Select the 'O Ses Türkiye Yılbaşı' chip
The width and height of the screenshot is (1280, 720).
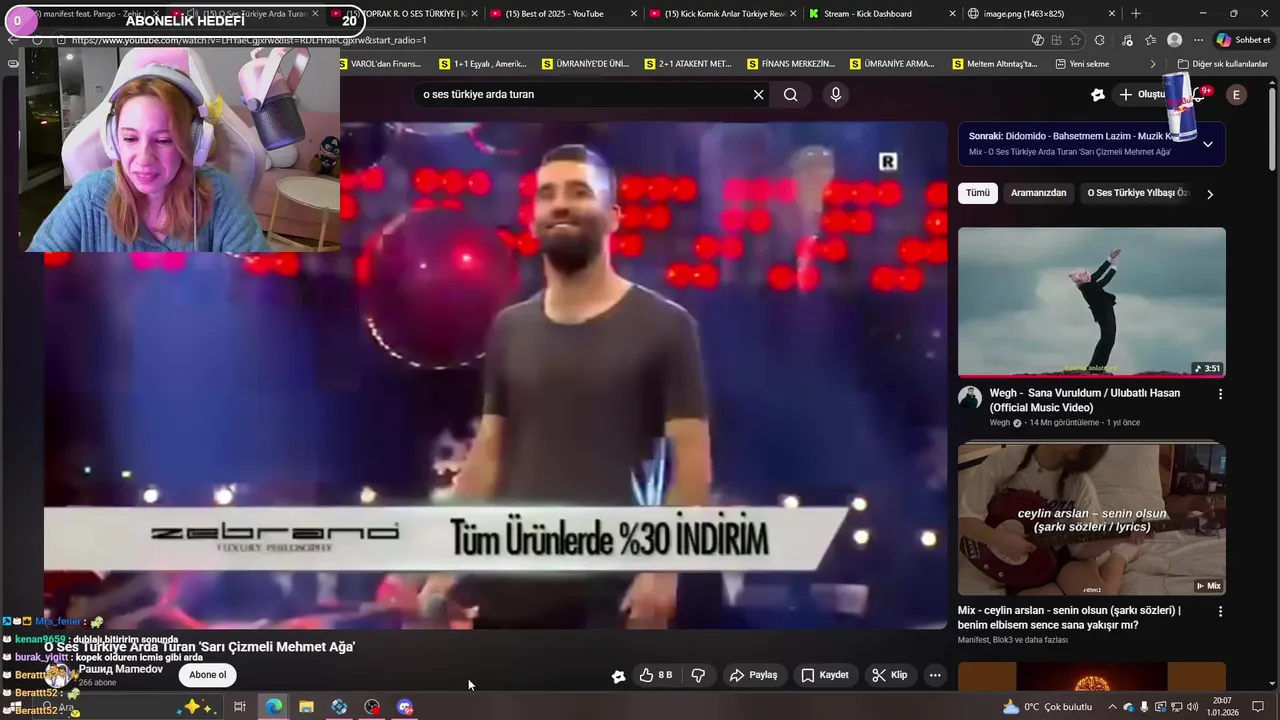(x=1137, y=193)
